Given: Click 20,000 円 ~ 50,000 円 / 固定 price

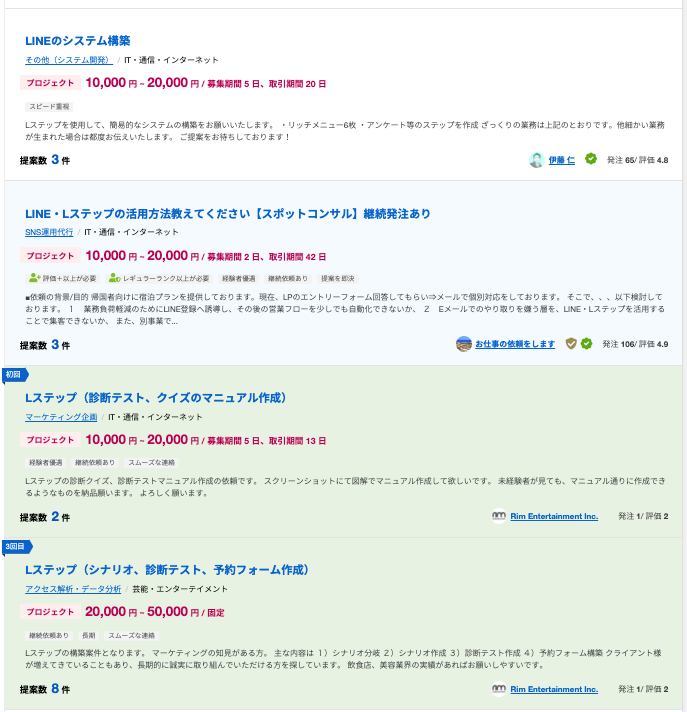Looking at the screenshot, I should pyautogui.click(x=154, y=612).
